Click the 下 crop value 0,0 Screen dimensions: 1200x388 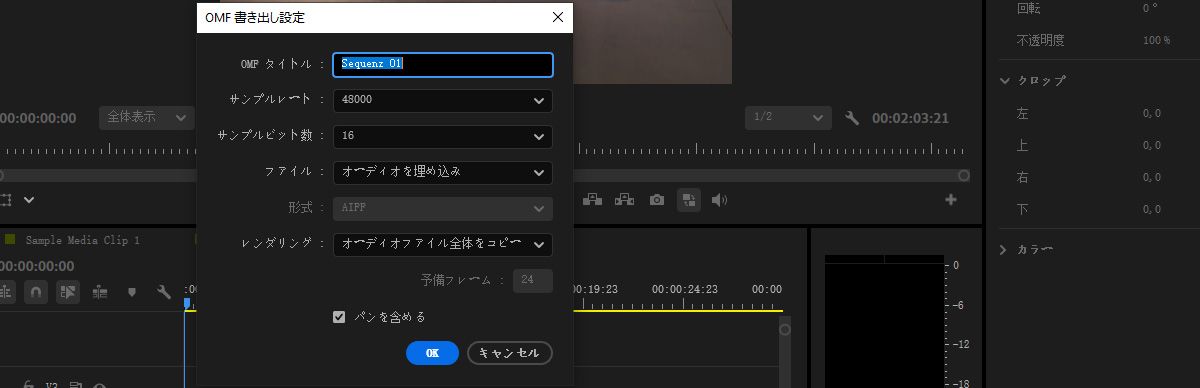[x=1151, y=210]
